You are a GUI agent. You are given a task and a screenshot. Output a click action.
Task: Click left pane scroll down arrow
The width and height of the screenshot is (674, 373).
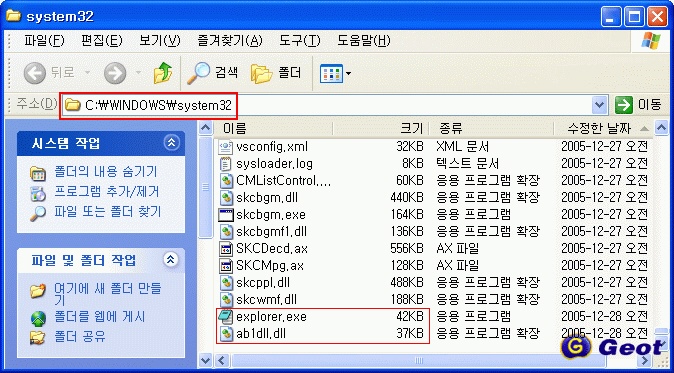(x=206, y=360)
